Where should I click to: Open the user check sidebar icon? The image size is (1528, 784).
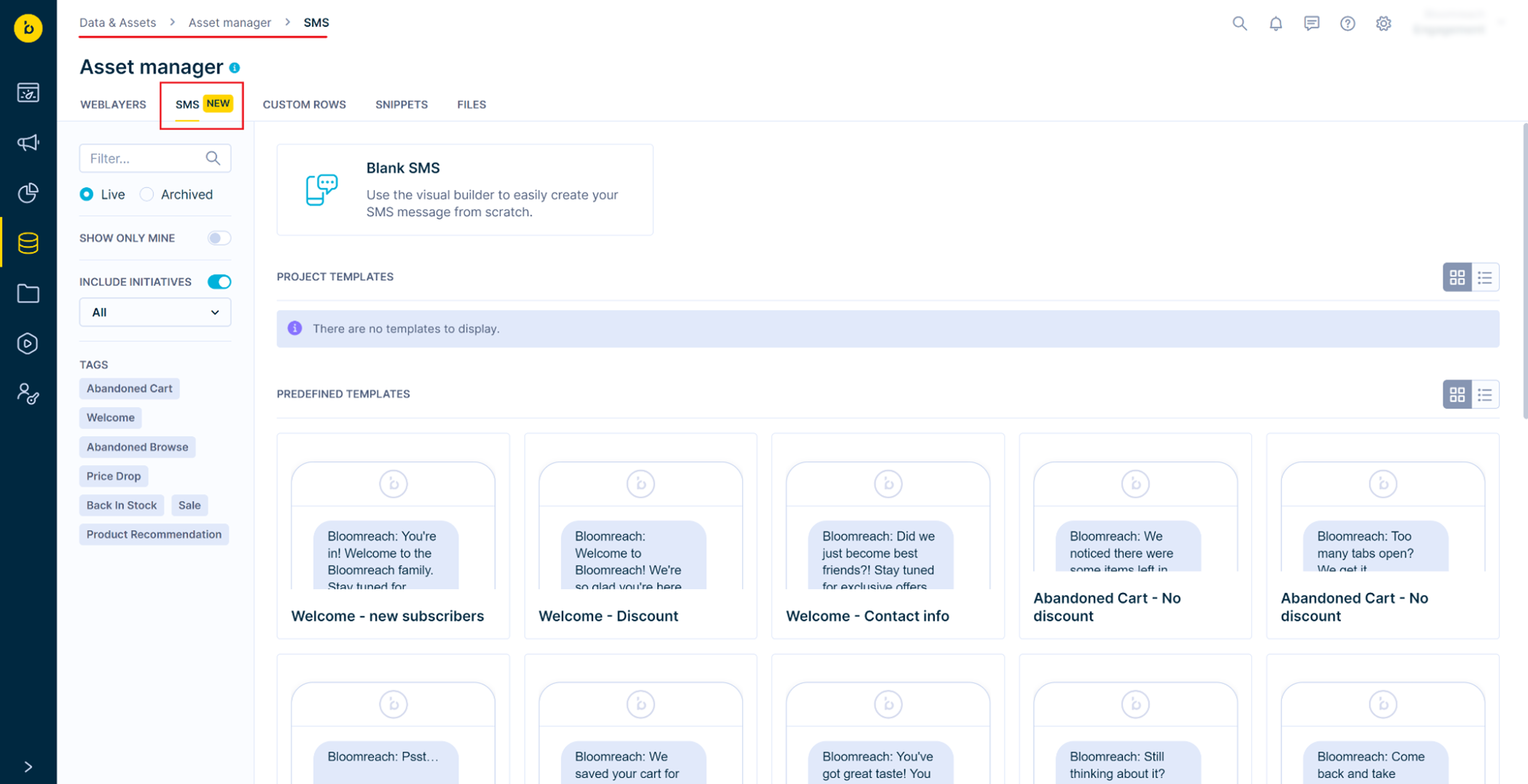[x=28, y=394]
